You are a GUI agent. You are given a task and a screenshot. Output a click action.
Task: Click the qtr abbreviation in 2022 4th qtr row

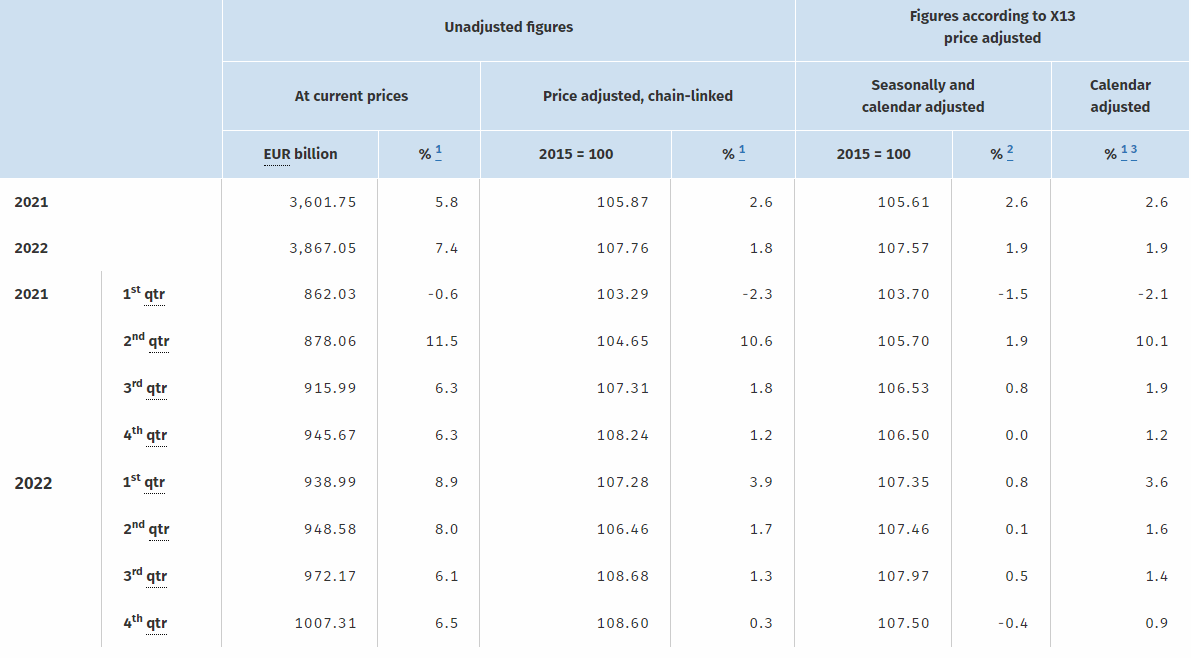click(x=156, y=624)
